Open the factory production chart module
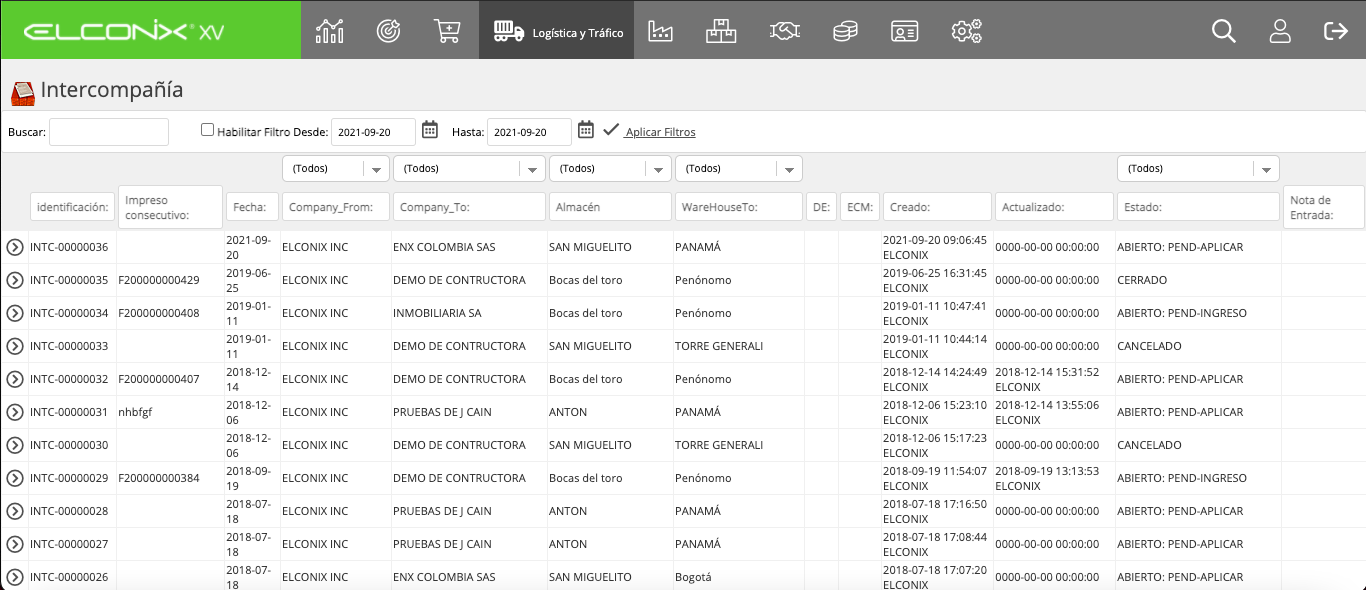The width and height of the screenshot is (1366, 590). [x=661, y=30]
